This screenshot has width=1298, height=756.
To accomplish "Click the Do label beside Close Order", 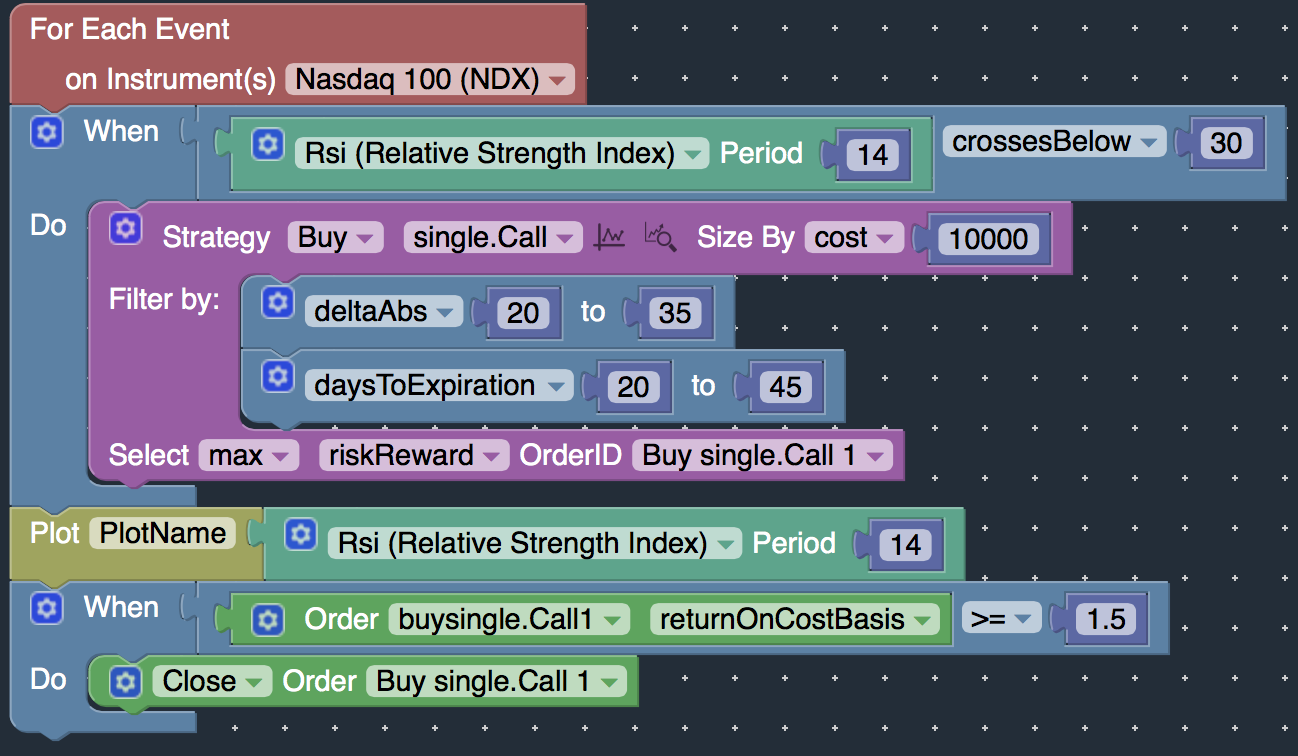I will [x=48, y=679].
